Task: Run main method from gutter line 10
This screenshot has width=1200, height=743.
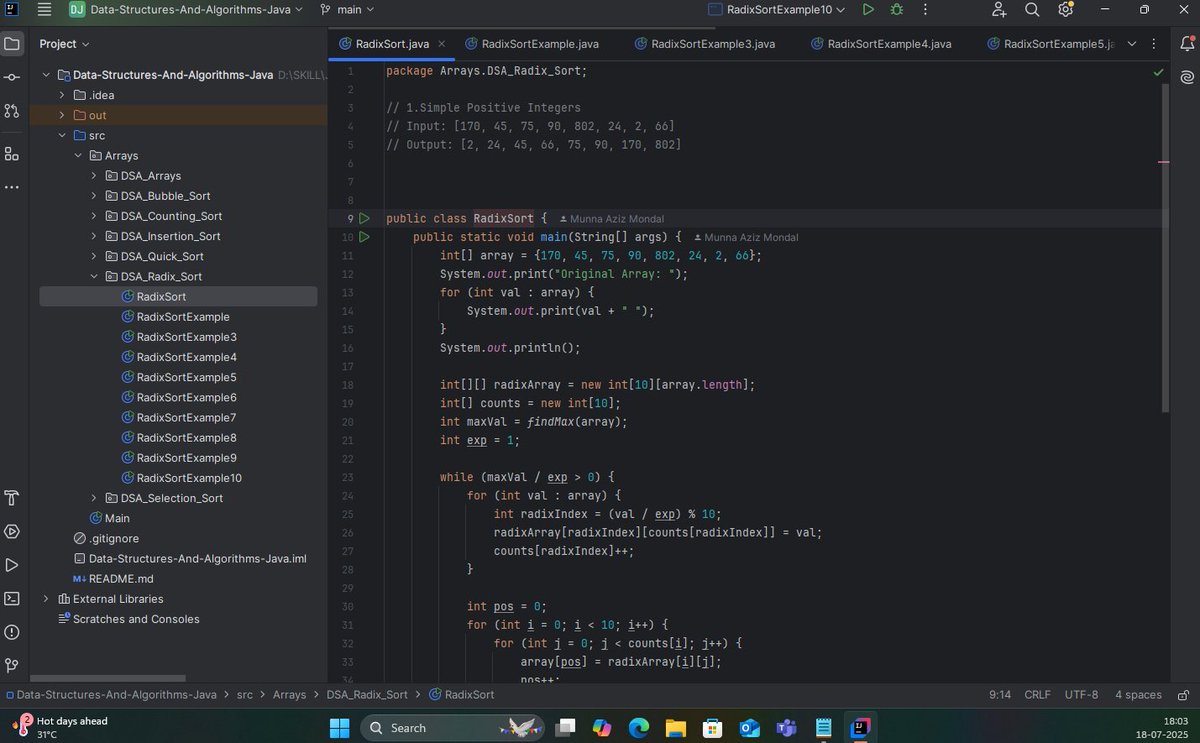Action: [x=364, y=237]
